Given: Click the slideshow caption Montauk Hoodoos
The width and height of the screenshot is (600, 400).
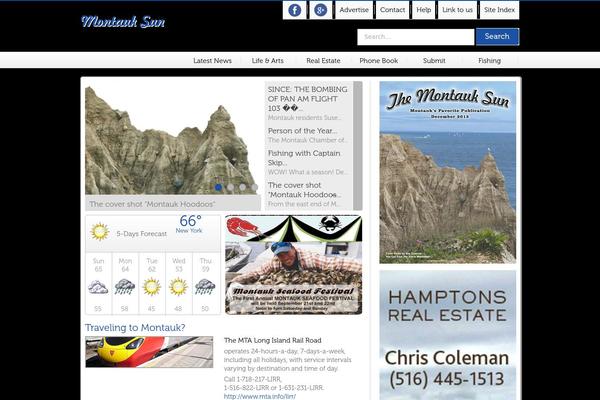Looking at the screenshot, I should (173, 204).
